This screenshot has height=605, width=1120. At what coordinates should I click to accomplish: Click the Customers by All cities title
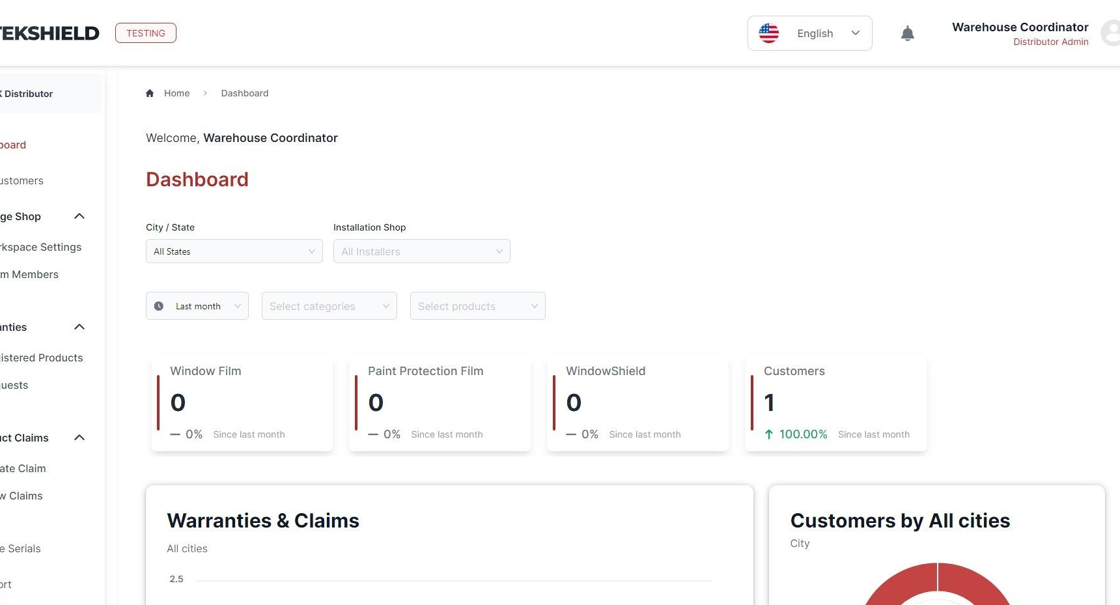(x=900, y=521)
